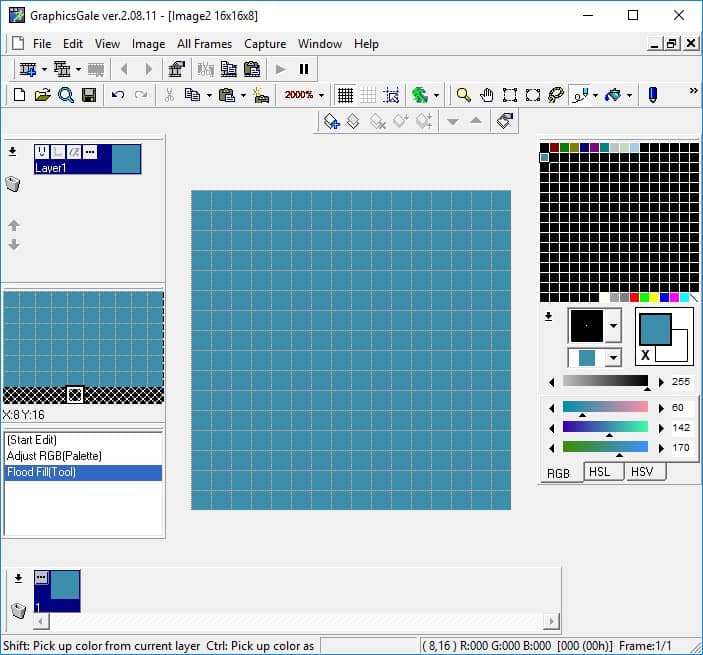Image resolution: width=703 pixels, height=655 pixels.
Task: Select the Zoom magnifier tool
Action: point(463,95)
